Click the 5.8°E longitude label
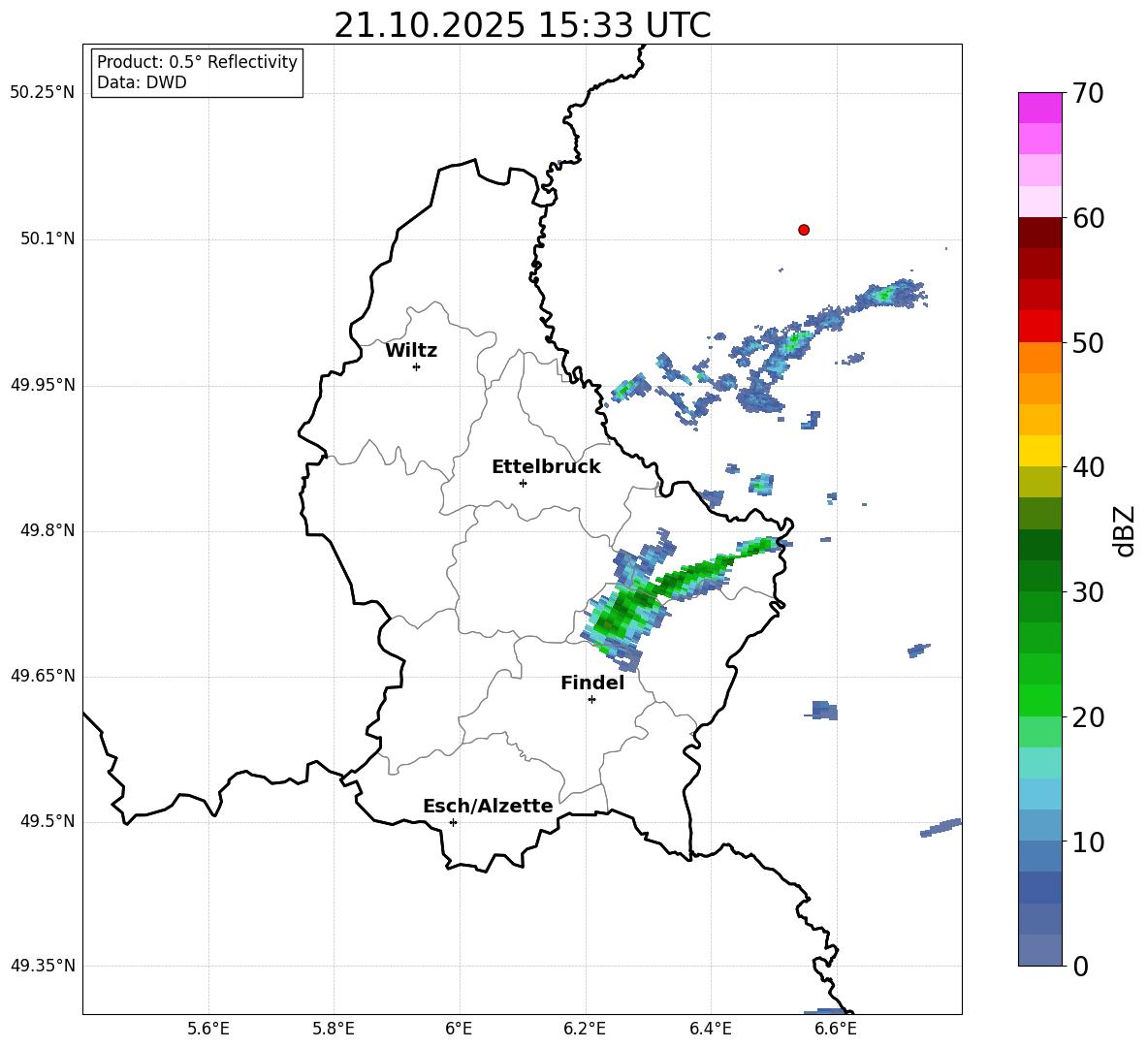This screenshot has height=1048, width=1148. [334, 1029]
